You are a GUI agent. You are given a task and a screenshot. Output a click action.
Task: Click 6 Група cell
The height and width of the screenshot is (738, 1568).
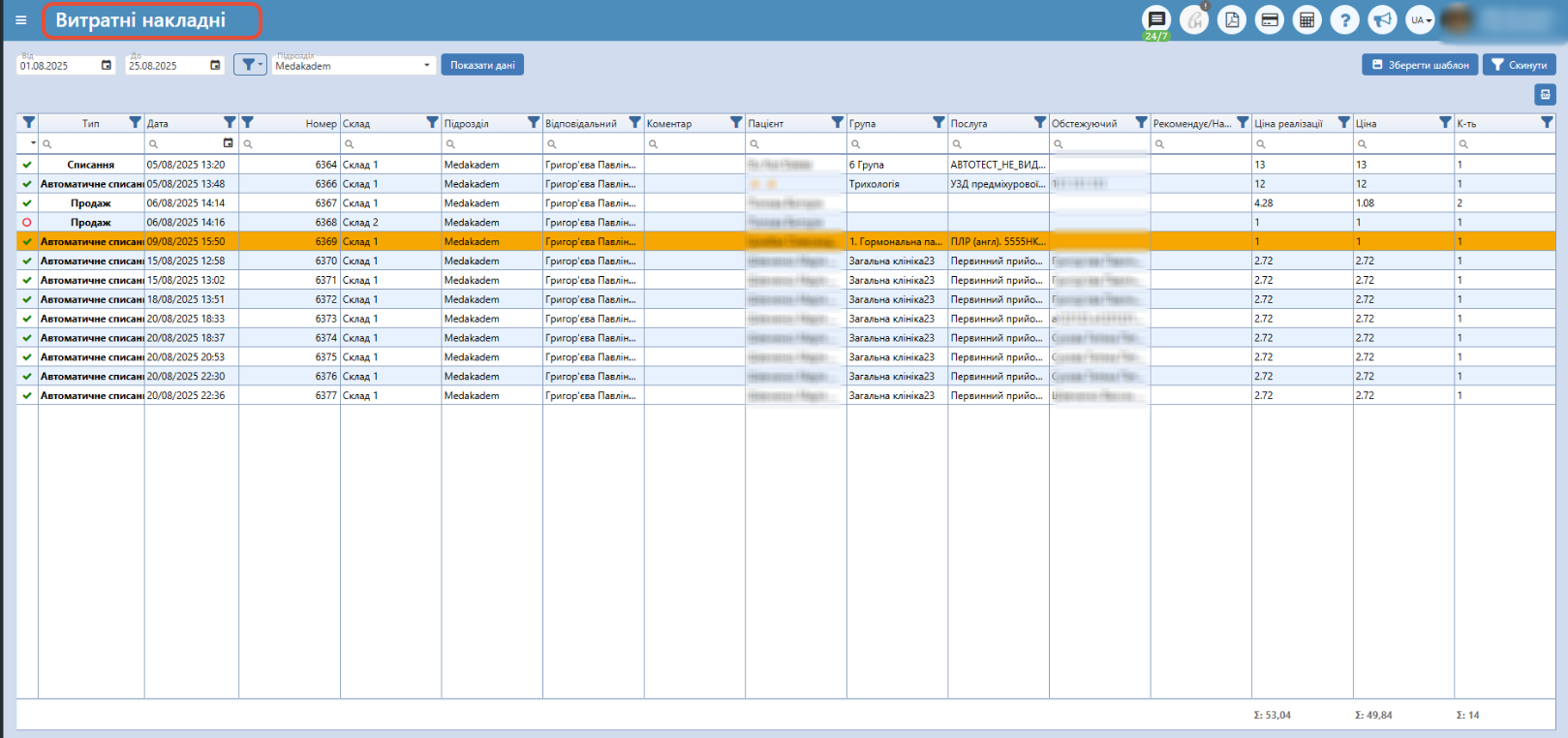pyautogui.click(x=897, y=165)
